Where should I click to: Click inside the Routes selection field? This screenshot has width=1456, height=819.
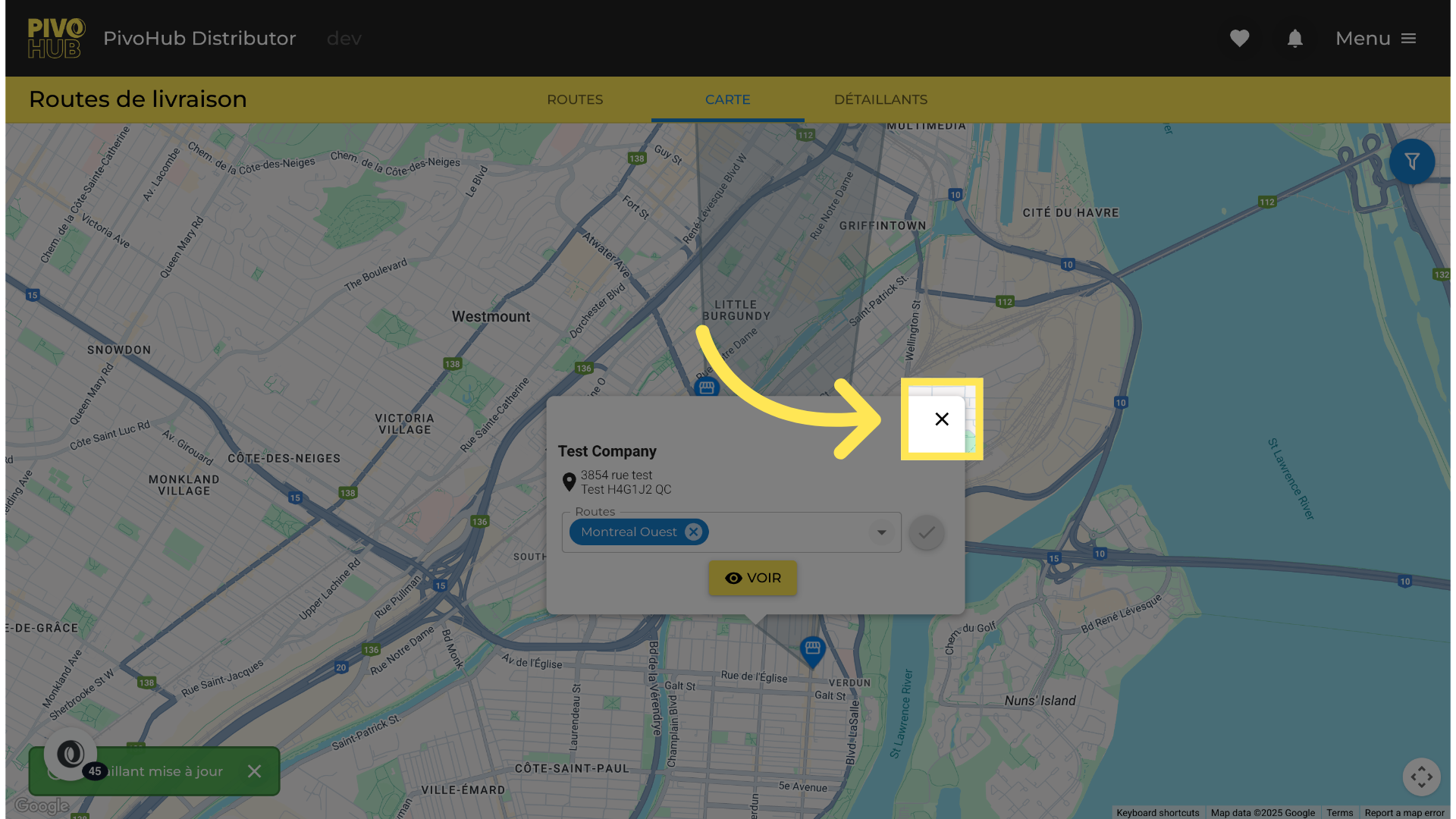click(789, 532)
